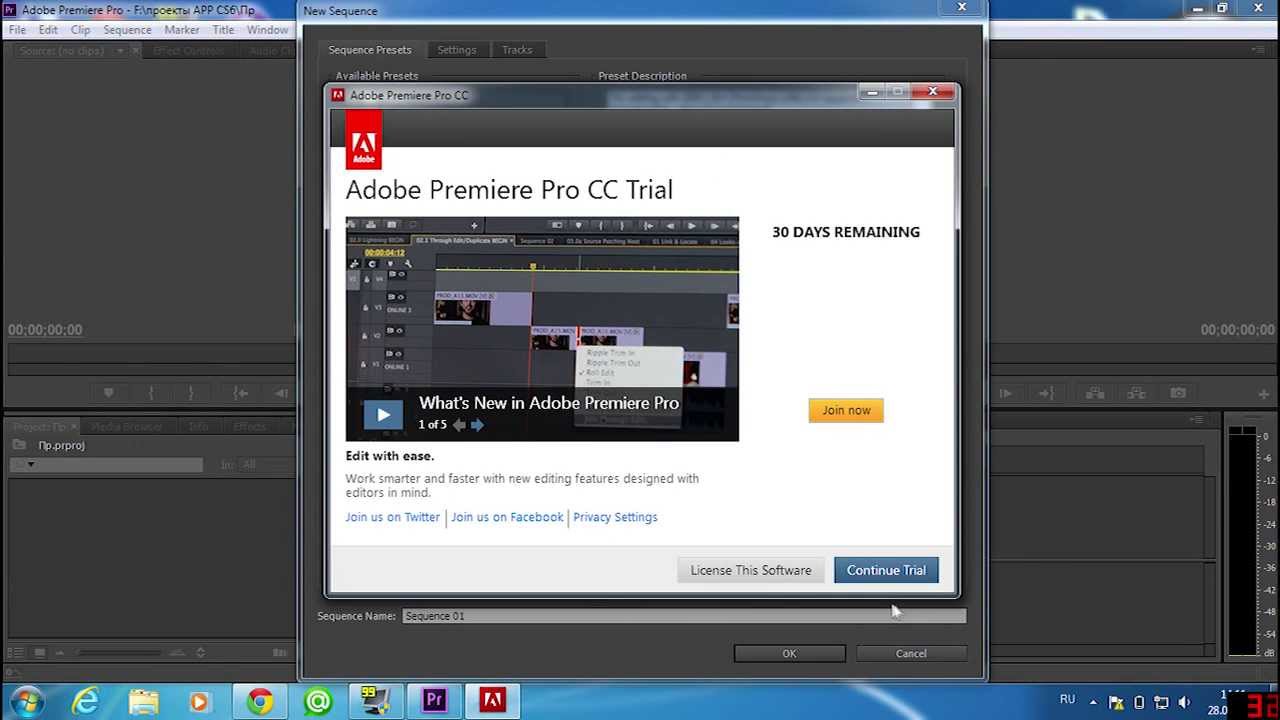Image resolution: width=1280 pixels, height=720 pixels.
Task: Open the File menu in Premiere Pro
Action: [x=17, y=30]
